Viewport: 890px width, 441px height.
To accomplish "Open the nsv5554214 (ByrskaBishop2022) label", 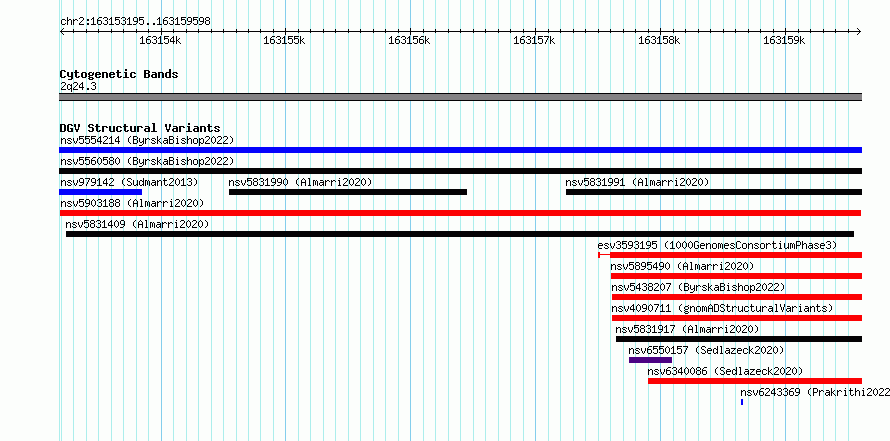I will tap(147, 140).
